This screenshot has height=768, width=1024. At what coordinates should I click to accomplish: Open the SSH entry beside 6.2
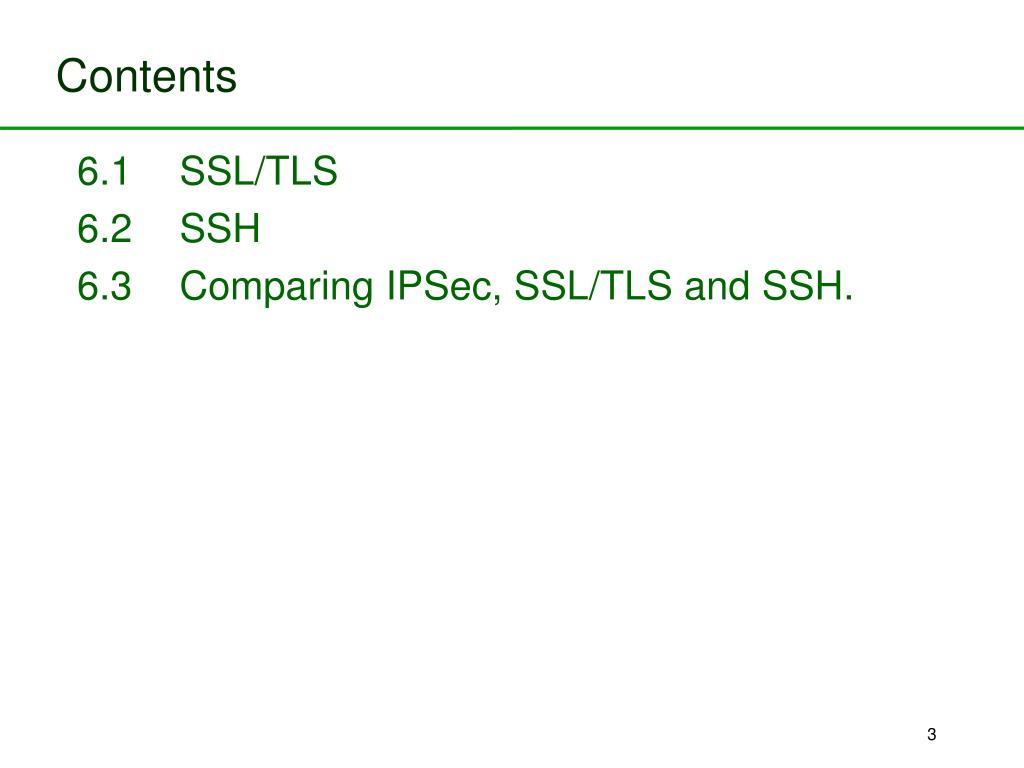point(220,229)
